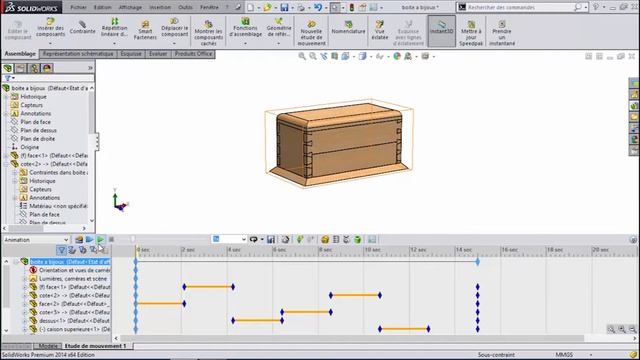The height and width of the screenshot is (360, 640).
Task: Collapse the cote<2> node in design tree
Action: tap(6, 164)
